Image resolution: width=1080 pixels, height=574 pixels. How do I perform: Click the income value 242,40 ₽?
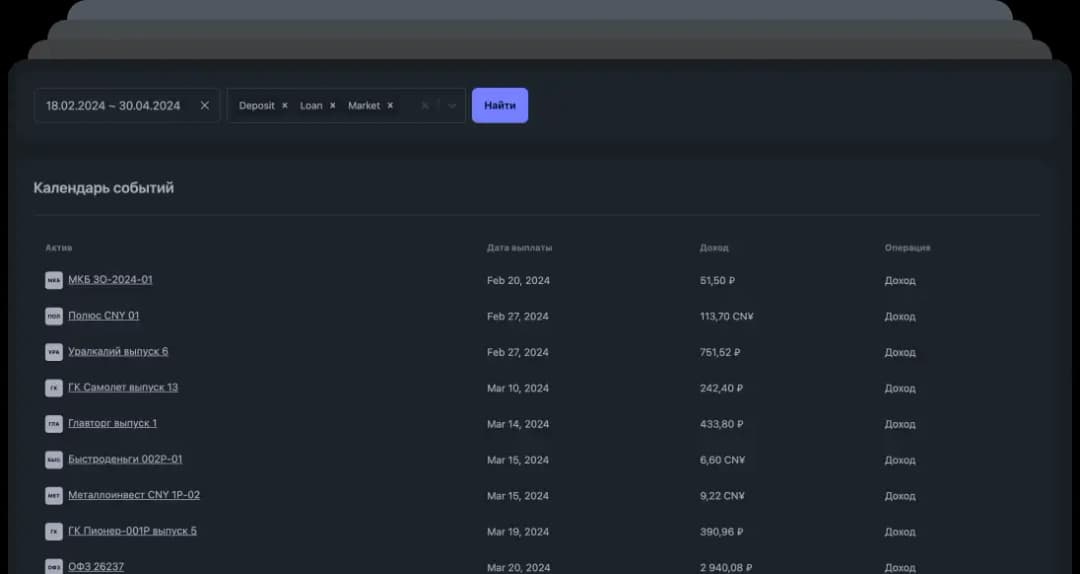tap(721, 388)
